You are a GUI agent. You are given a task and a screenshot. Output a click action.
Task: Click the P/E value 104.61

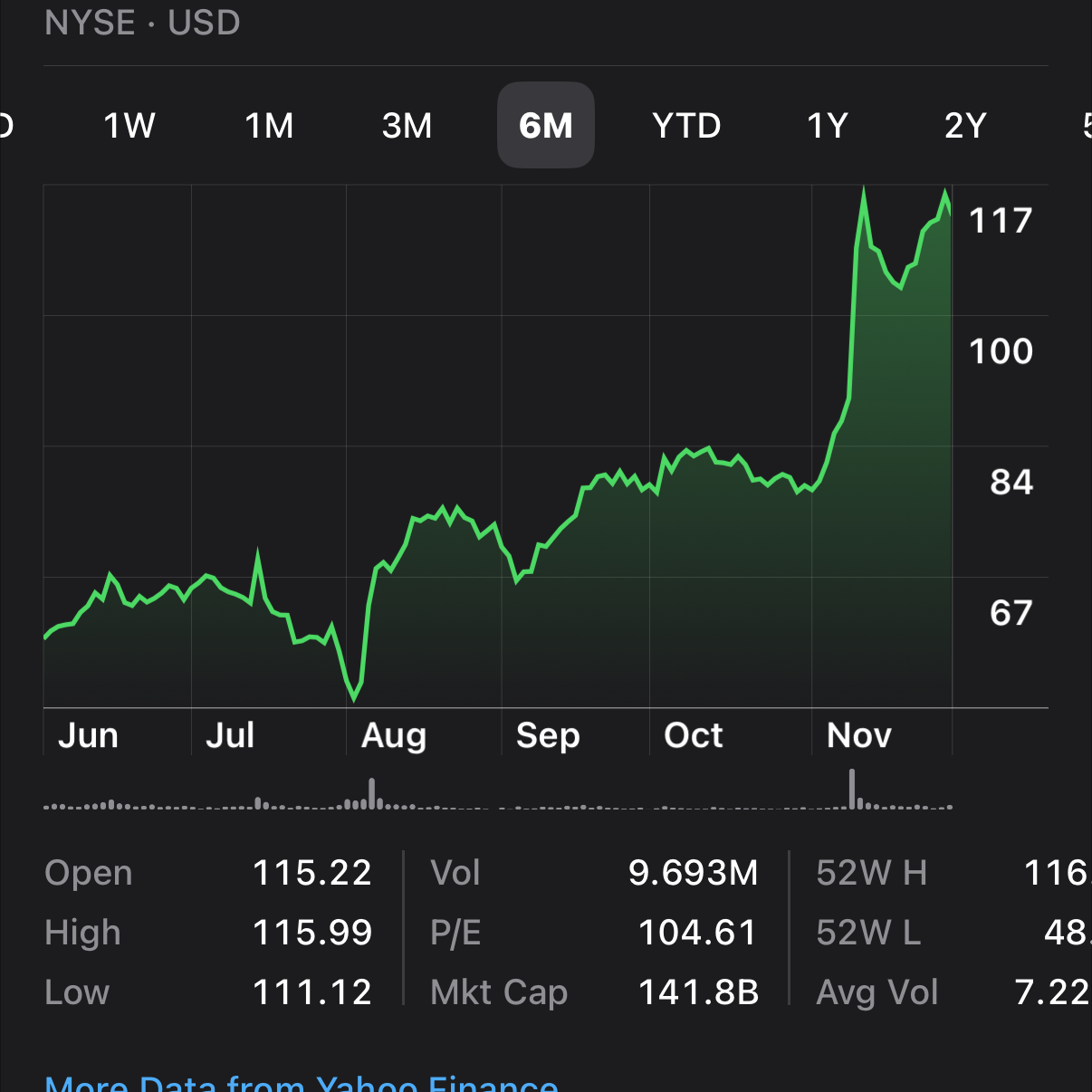[697, 933]
